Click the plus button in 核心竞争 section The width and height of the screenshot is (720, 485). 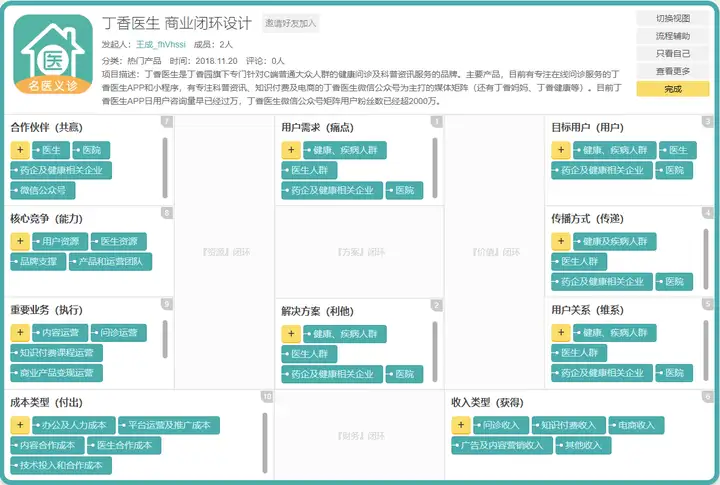(20, 241)
